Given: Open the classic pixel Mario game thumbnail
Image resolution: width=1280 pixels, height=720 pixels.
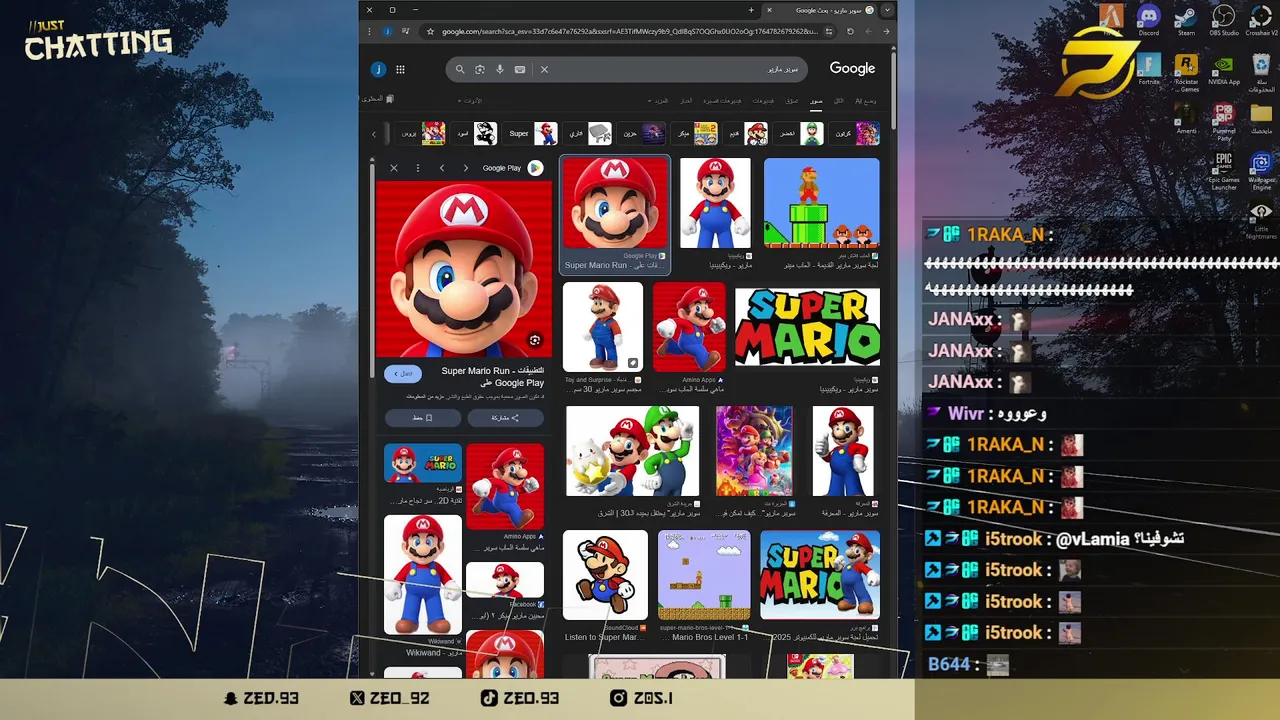Looking at the screenshot, I should pos(822,203).
